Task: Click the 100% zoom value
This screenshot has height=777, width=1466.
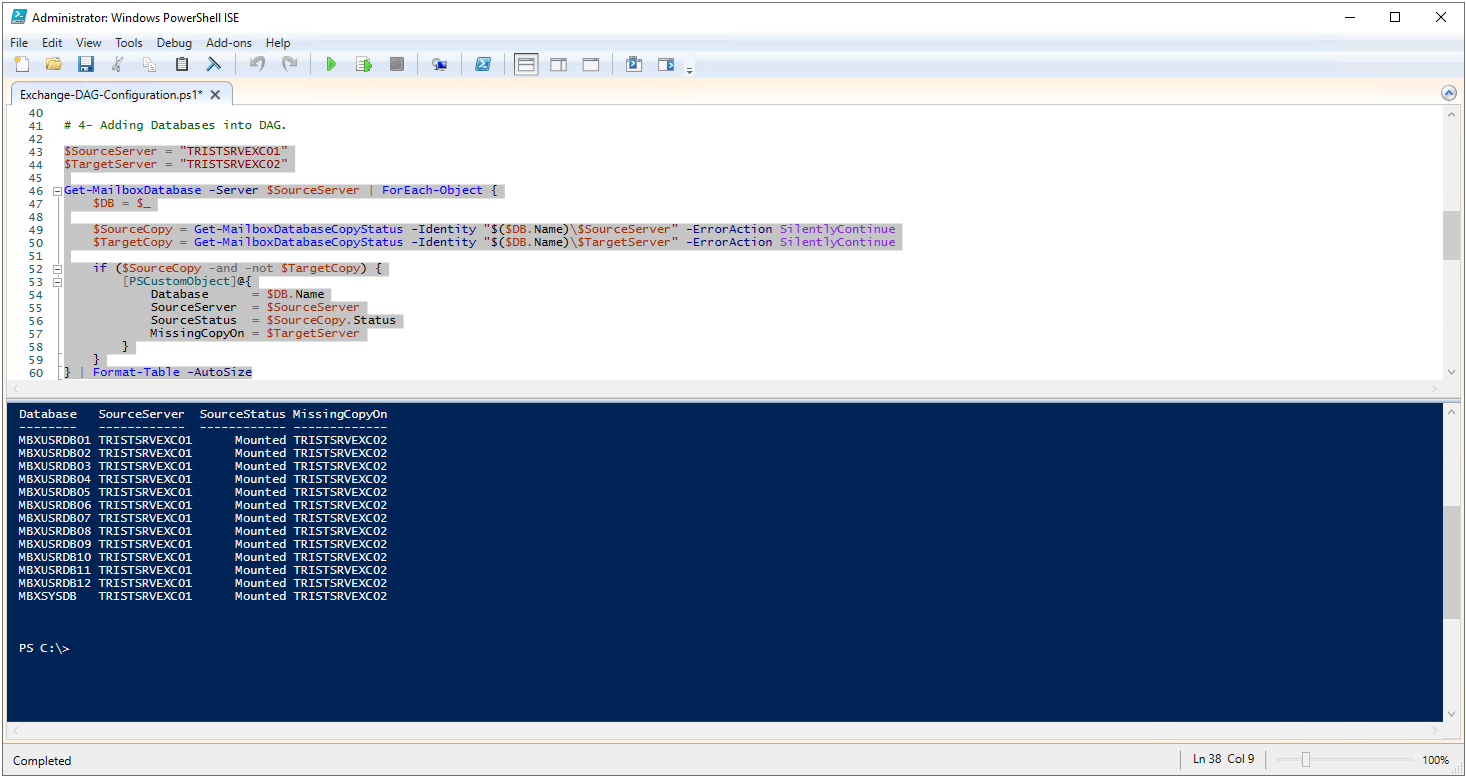Action: pyautogui.click(x=1435, y=760)
